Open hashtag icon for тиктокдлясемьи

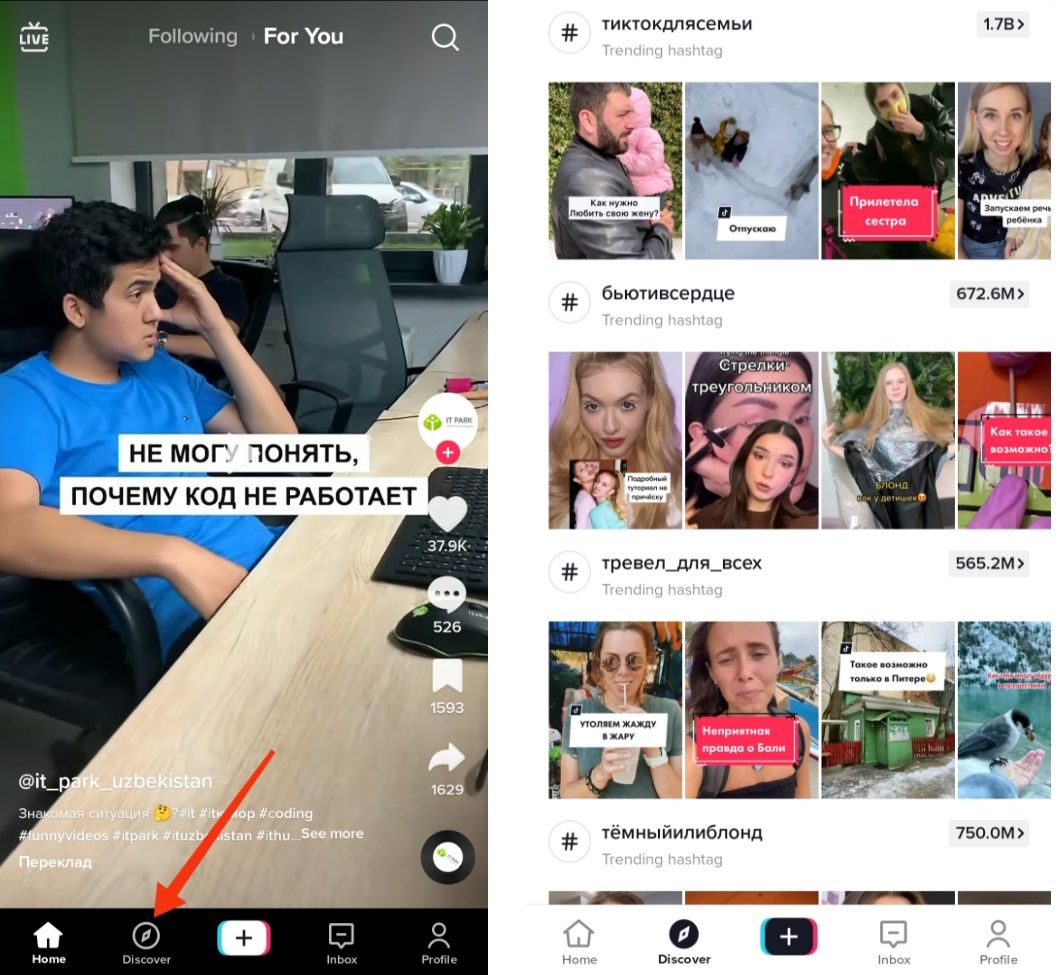pyautogui.click(x=570, y=32)
